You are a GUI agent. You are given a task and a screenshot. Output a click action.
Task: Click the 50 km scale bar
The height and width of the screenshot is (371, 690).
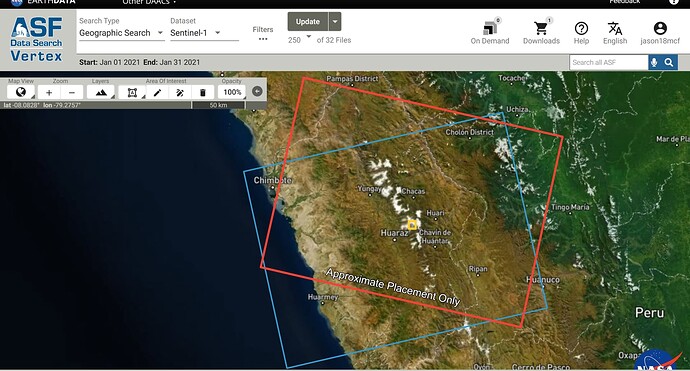pyautogui.click(x=218, y=105)
